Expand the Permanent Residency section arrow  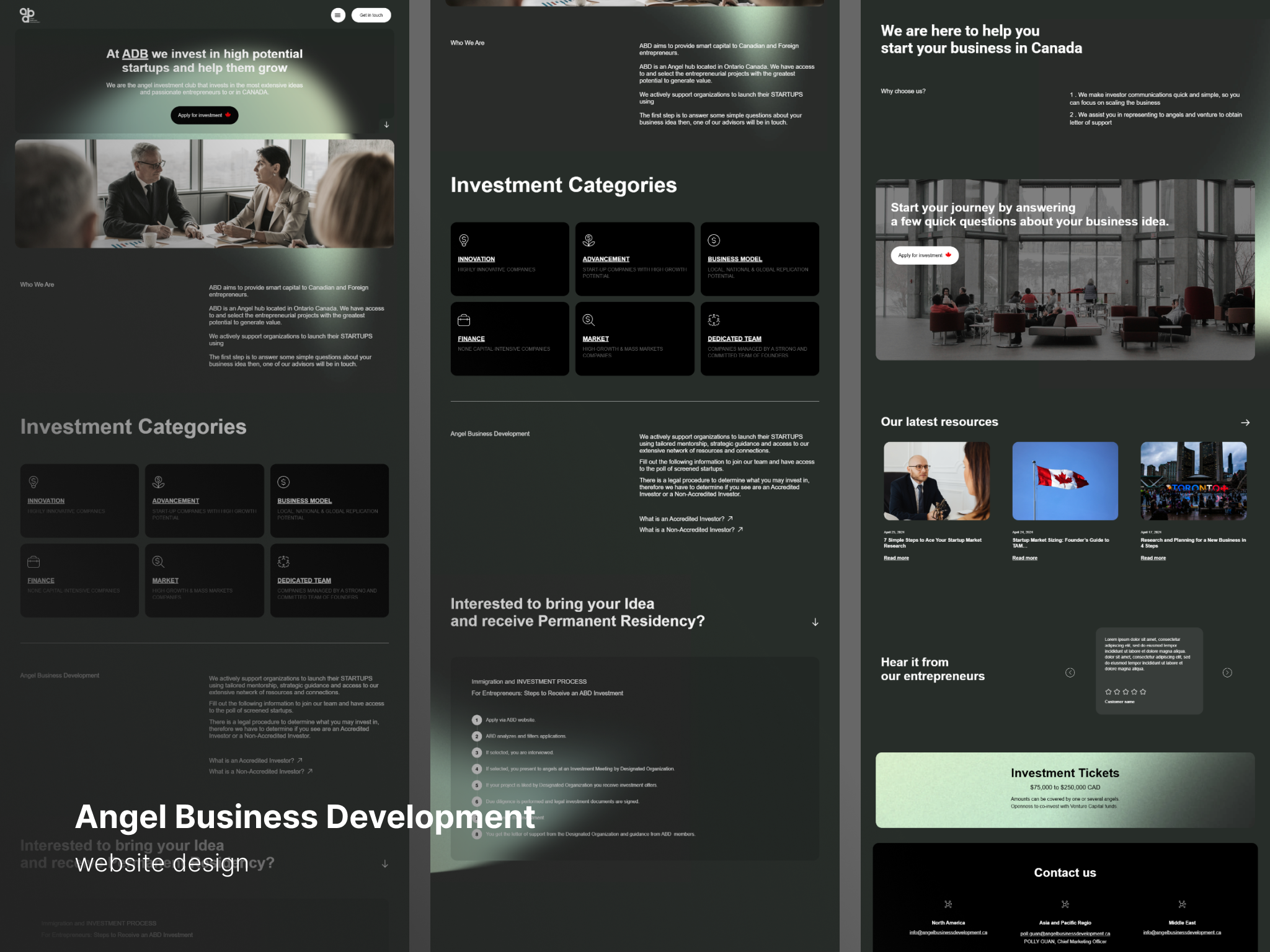pyautogui.click(x=815, y=622)
